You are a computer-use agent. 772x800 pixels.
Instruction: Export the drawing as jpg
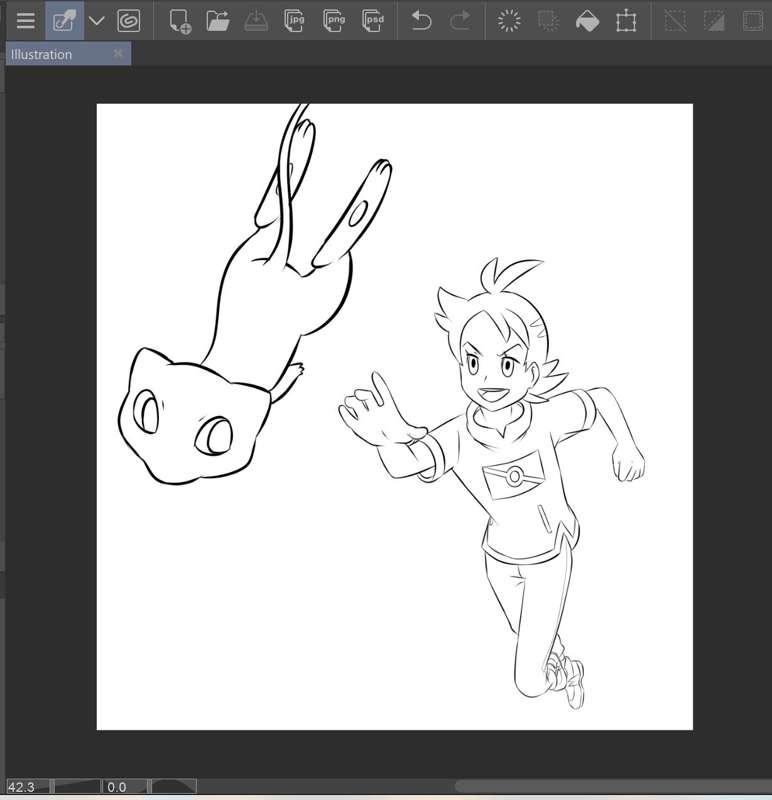(x=294, y=21)
